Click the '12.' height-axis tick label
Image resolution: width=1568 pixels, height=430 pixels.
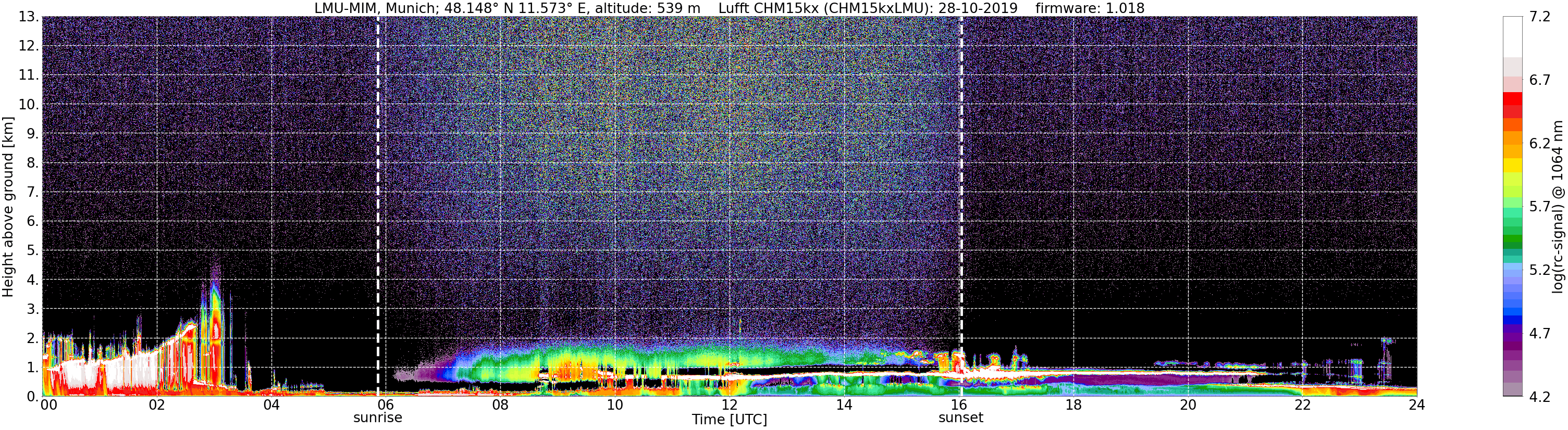click(29, 46)
